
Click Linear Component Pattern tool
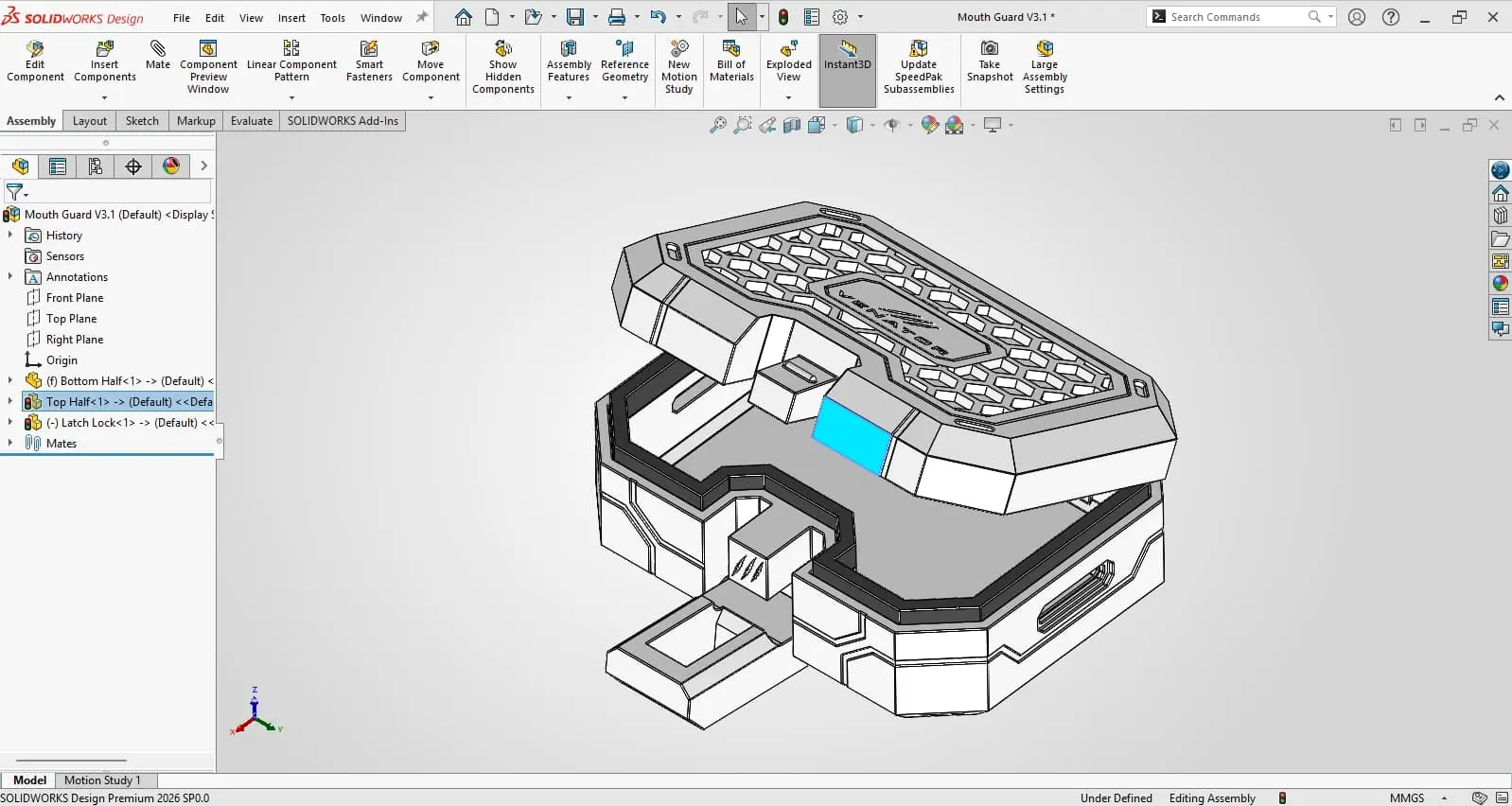[x=291, y=61]
